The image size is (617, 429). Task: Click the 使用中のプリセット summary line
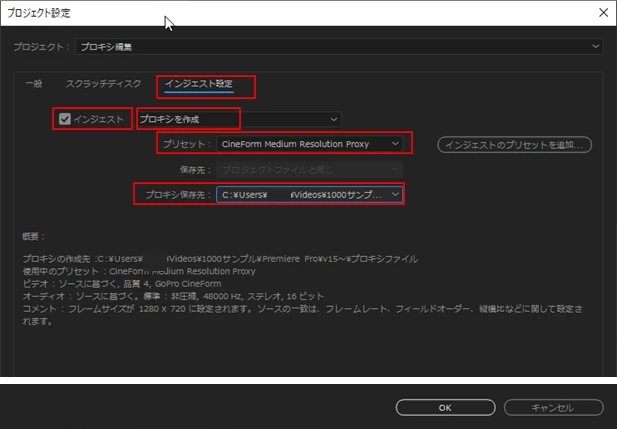pos(139,271)
